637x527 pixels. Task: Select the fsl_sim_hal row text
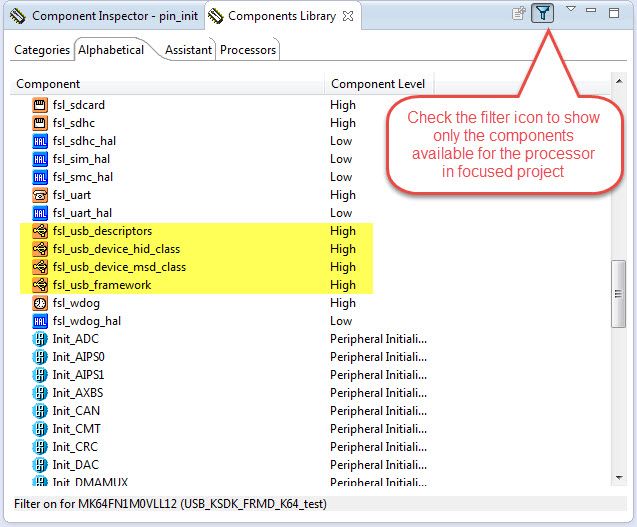(x=81, y=159)
